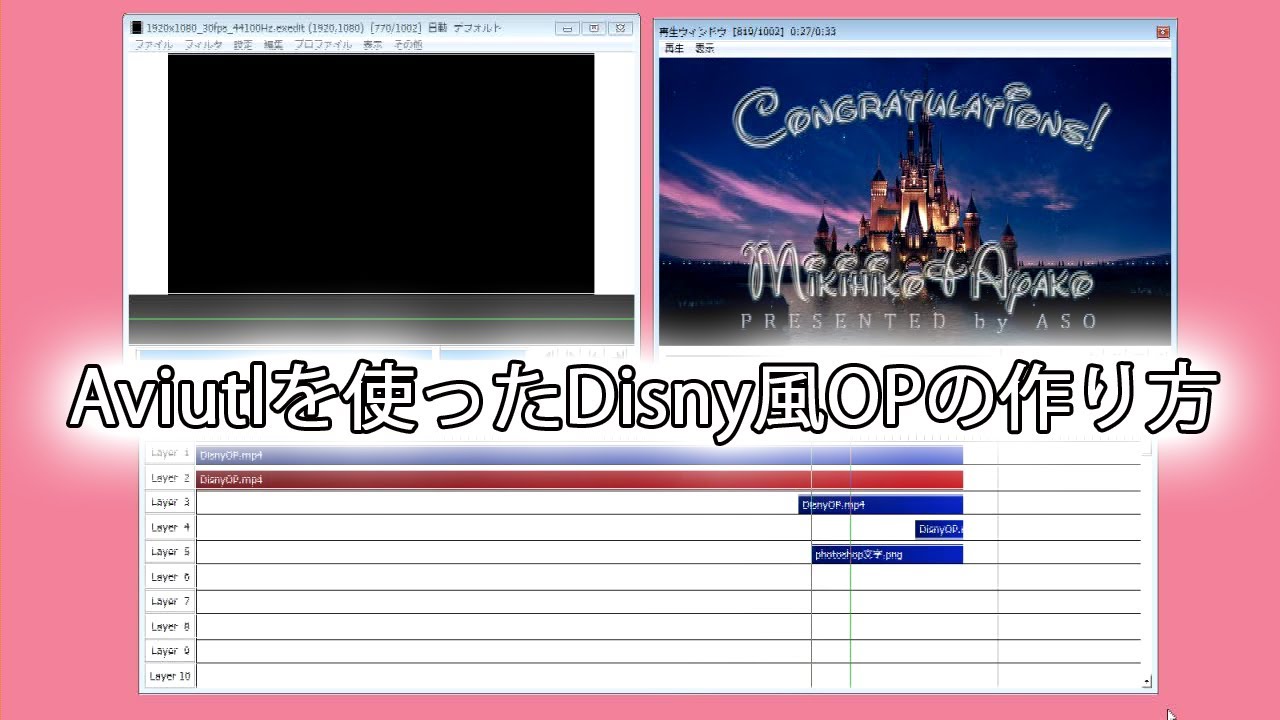Toggle visibility of Layer 7
1280x720 pixels.
coord(170,602)
